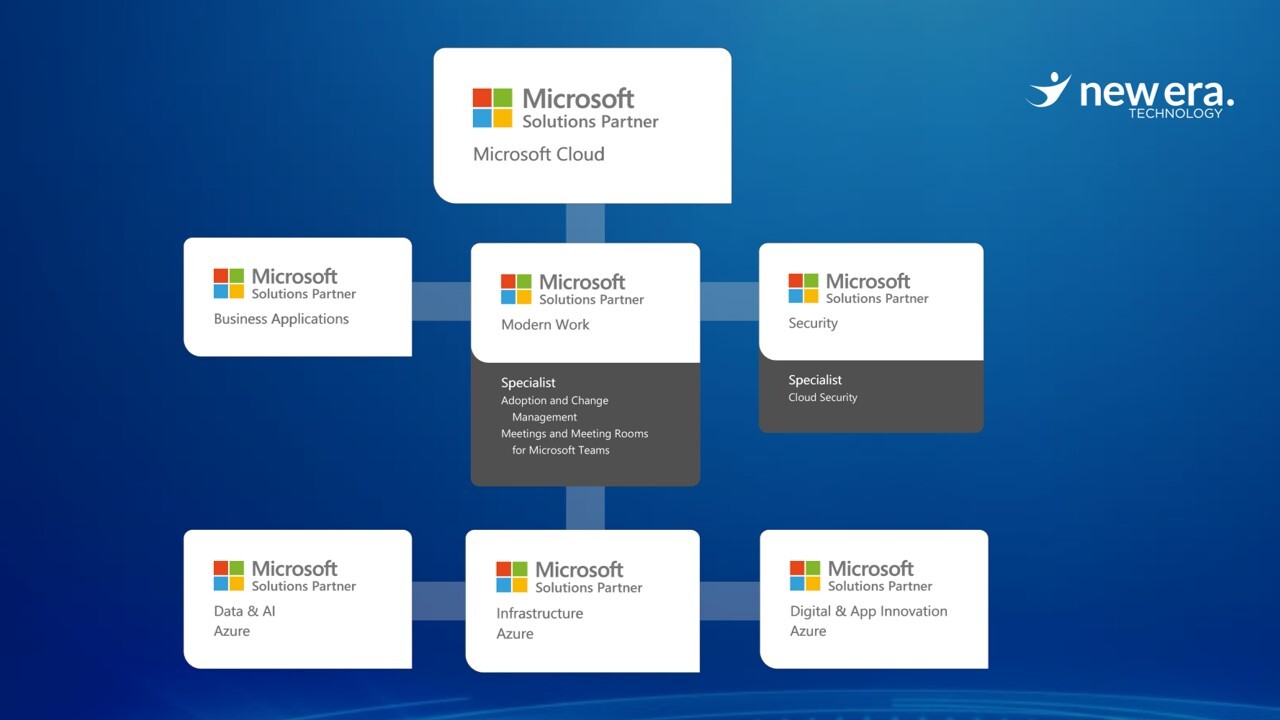This screenshot has height=720, width=1280.
Task: Click the Microsoft logo in the Infrastructure card
Action: tap(512, 577)
